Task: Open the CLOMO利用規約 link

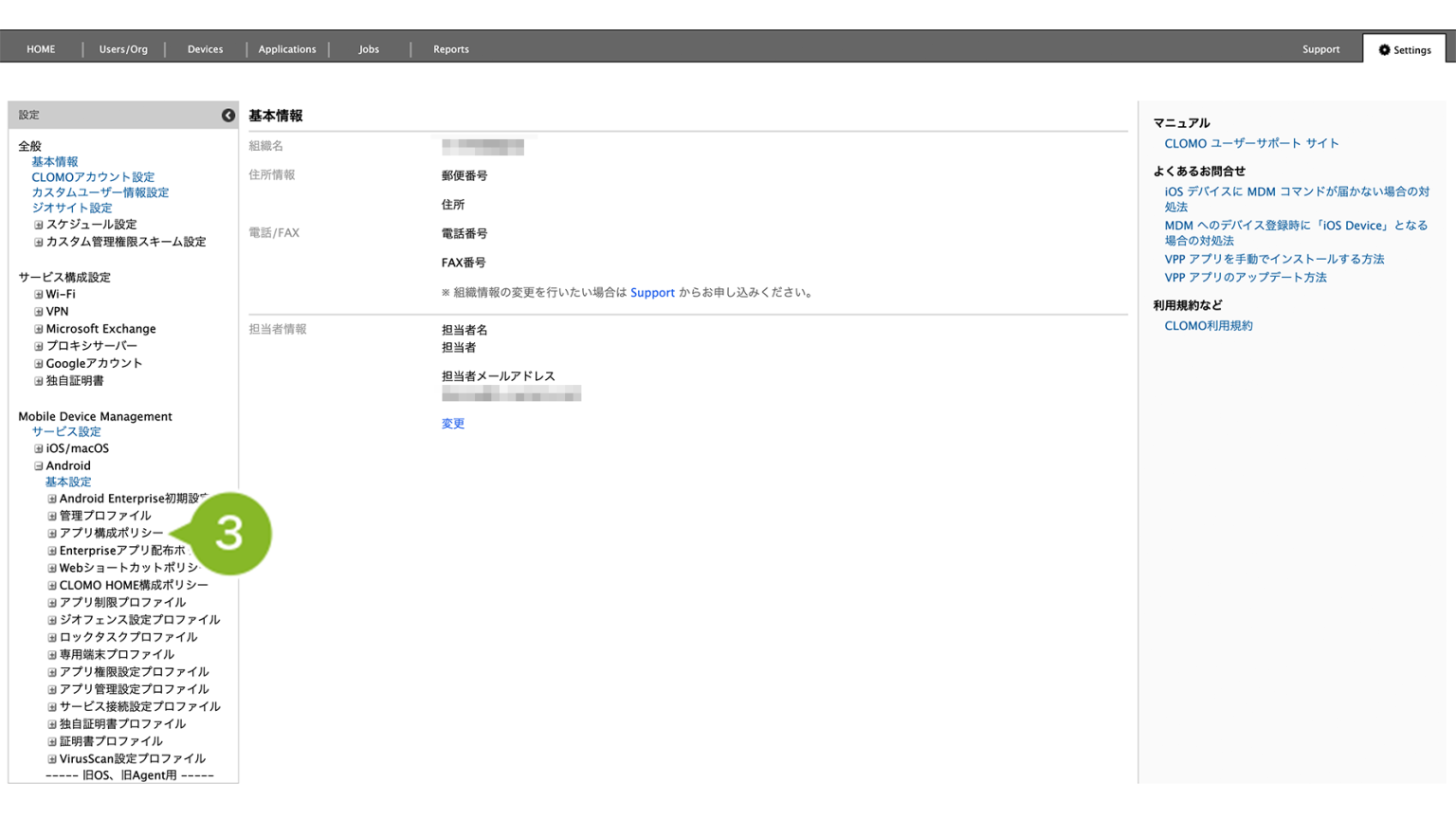Action: click(x=1208, y=326)
